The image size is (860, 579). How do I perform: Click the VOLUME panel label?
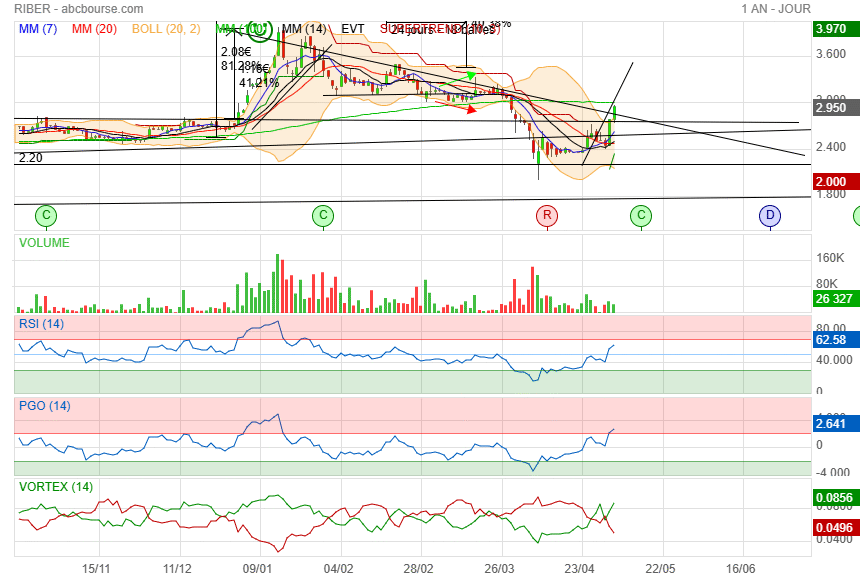tap(45, 242)
